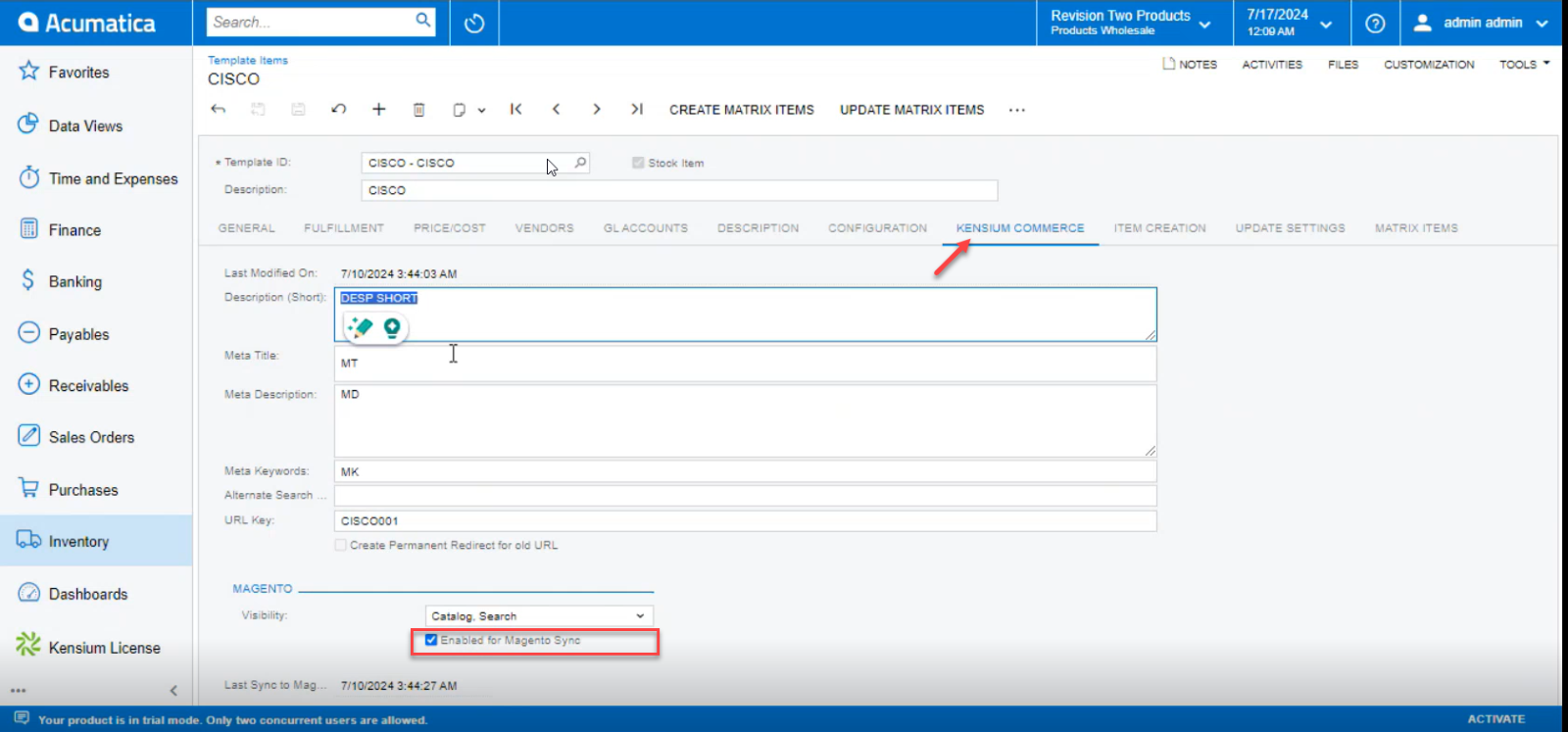Viewport: 1568px width, 732px height.
Task: Open the Sales Orders workspace
Action: 91,437
